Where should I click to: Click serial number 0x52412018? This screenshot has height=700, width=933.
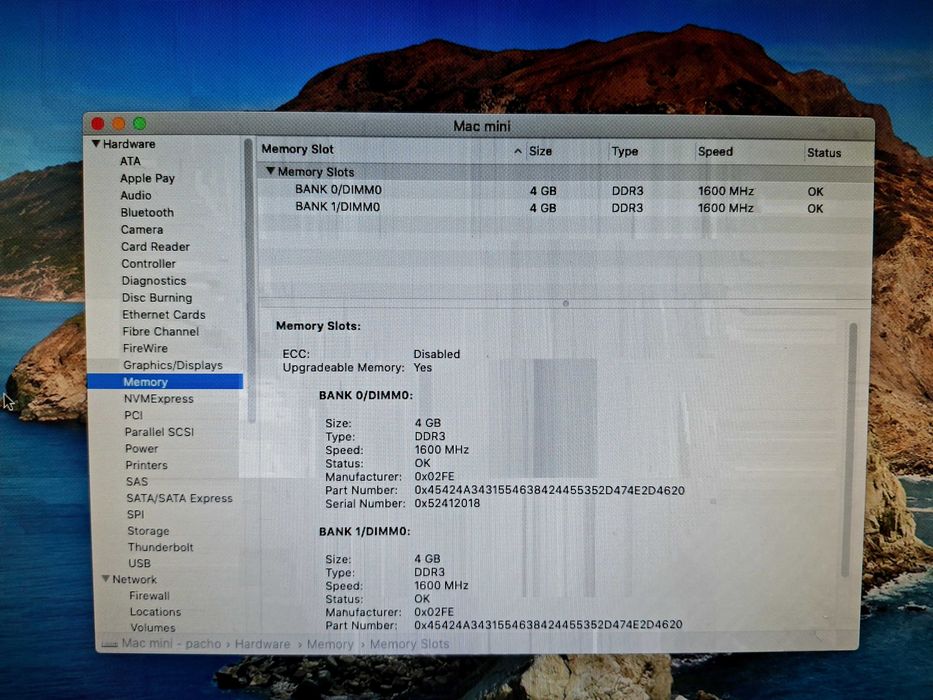(447, 504)
